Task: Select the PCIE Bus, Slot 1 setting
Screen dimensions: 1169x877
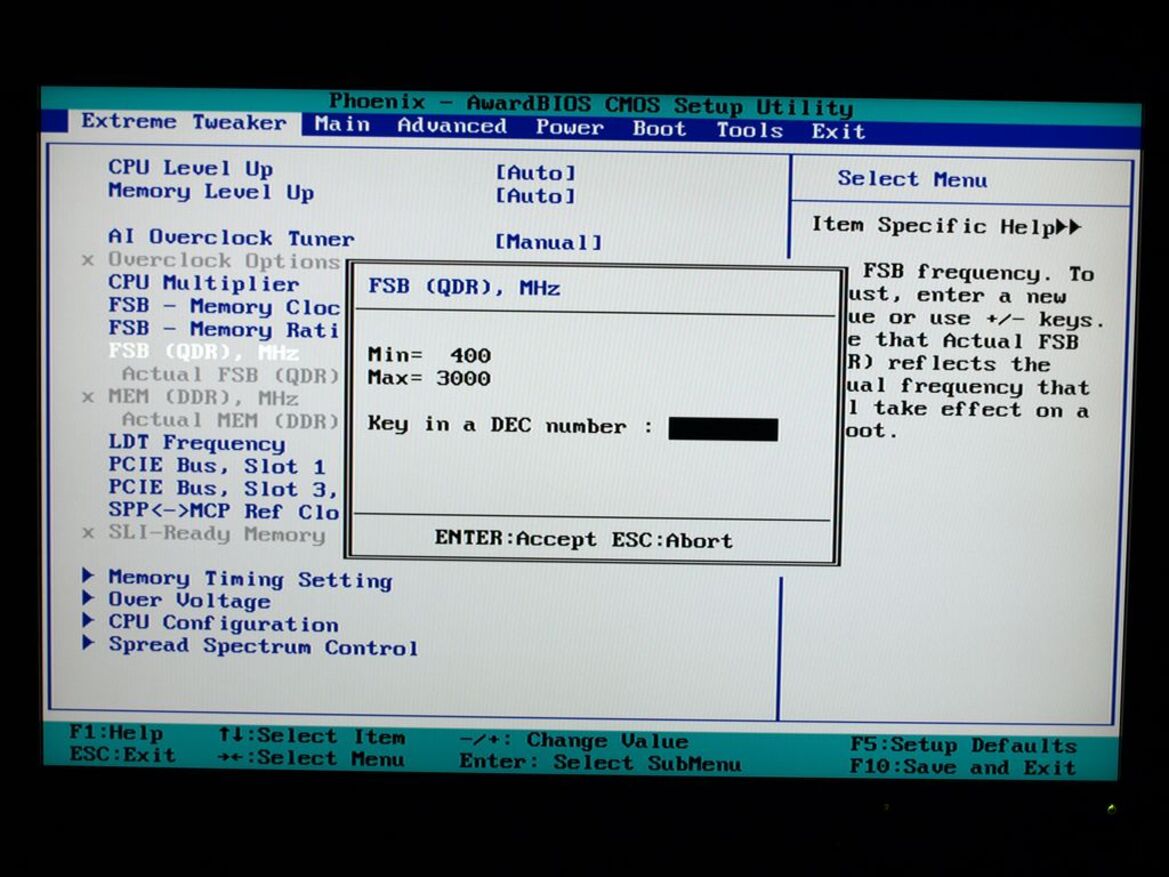Action: tap(217, 466)
